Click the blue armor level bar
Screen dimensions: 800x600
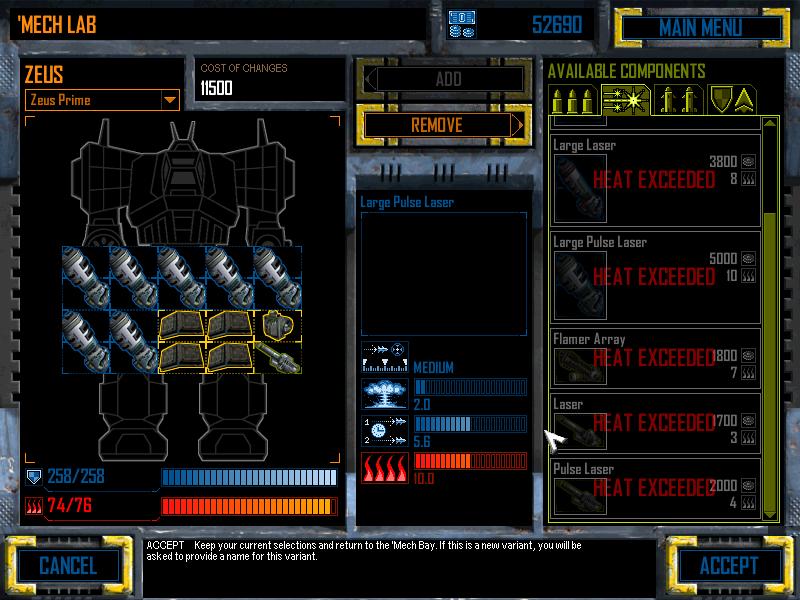249,477
